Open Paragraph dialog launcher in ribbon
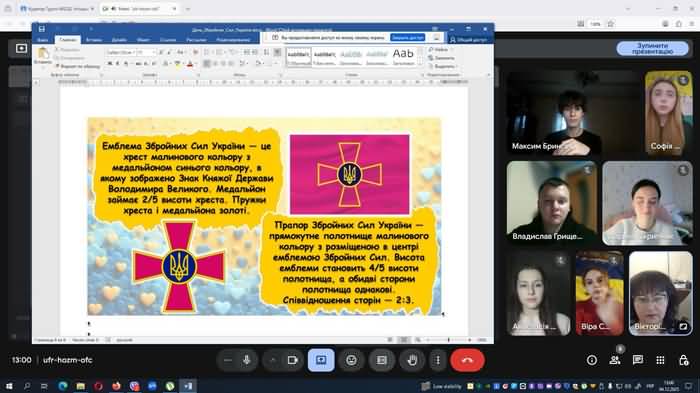Screen dimensions: 700x393 coord(280,75)
